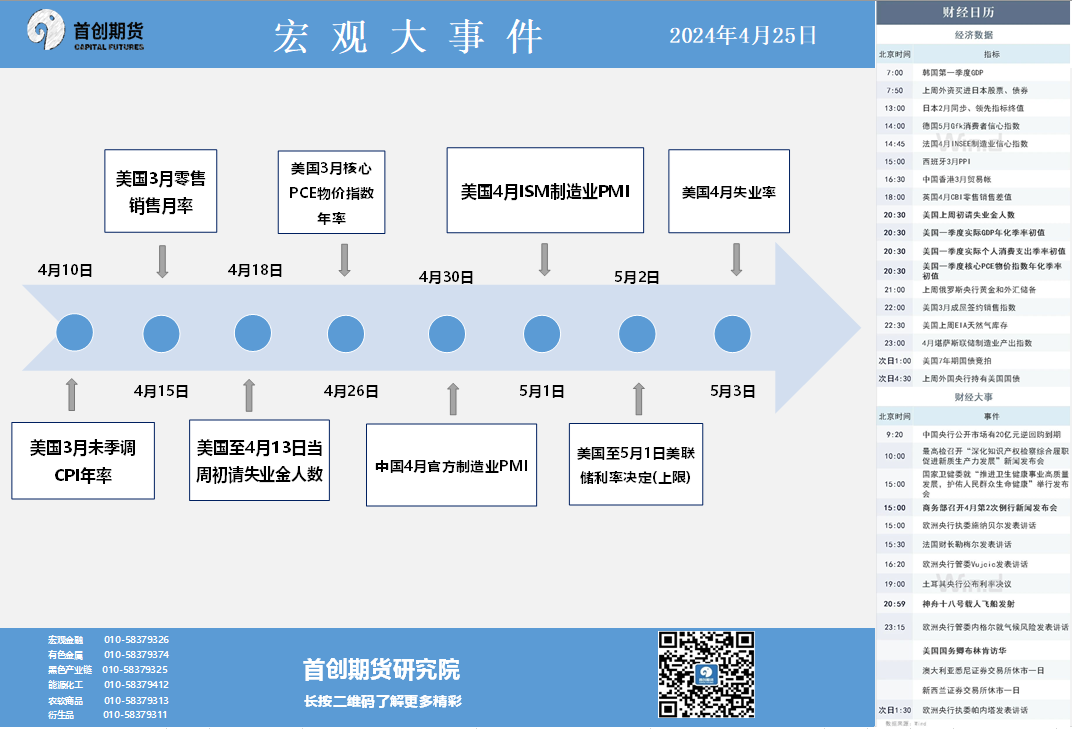Select the 韩国第一季度GDP row
Screen dimensions: 1072x729
[x=973, y=72]
